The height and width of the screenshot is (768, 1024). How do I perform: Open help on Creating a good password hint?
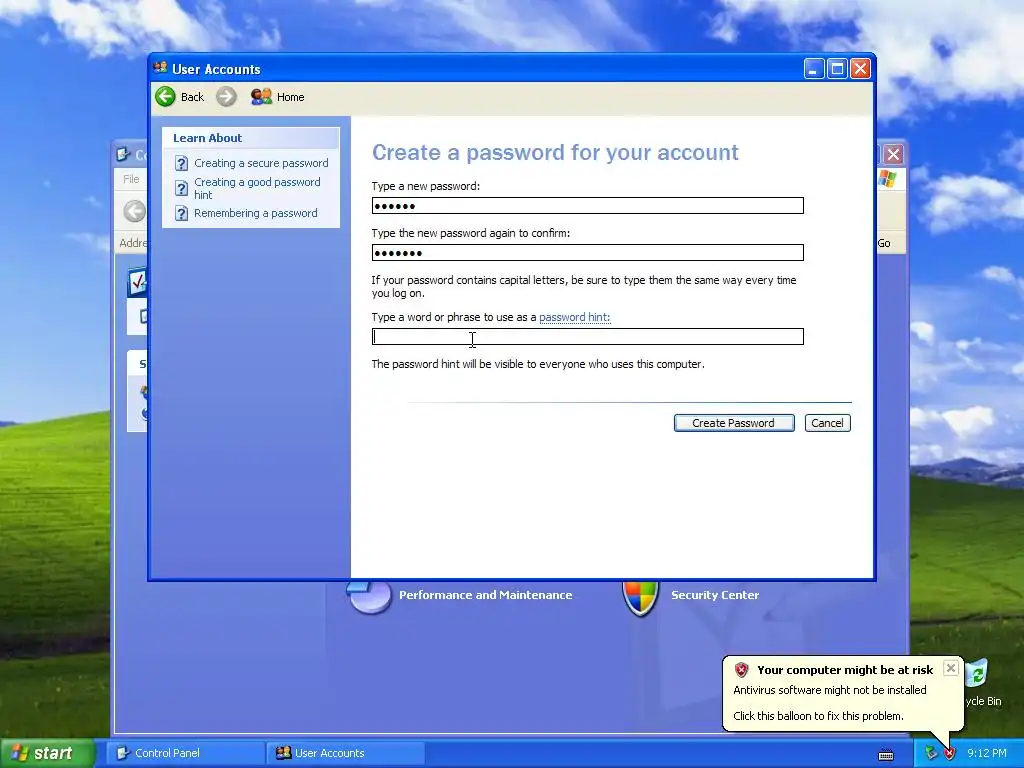[x=257, y=188]
